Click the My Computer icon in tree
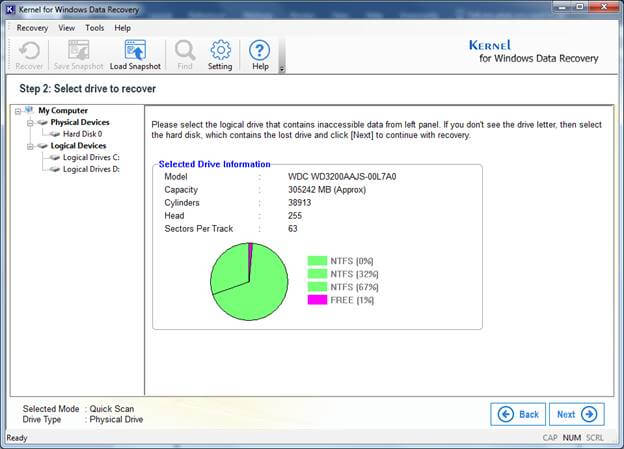The height and width of the screenshot is (449, 624). click(29, 110)
